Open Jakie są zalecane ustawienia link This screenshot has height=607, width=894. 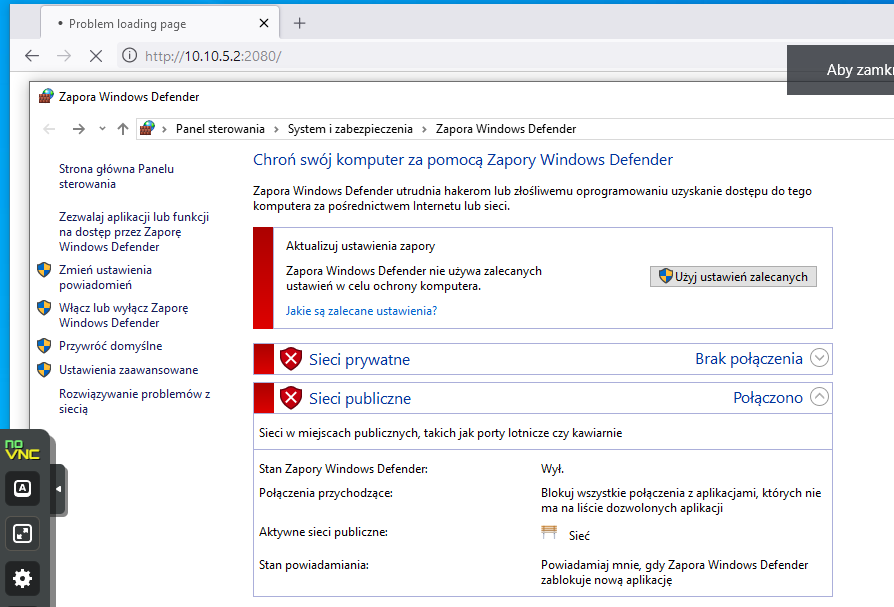pyautogui.click(x=361, y=311)
